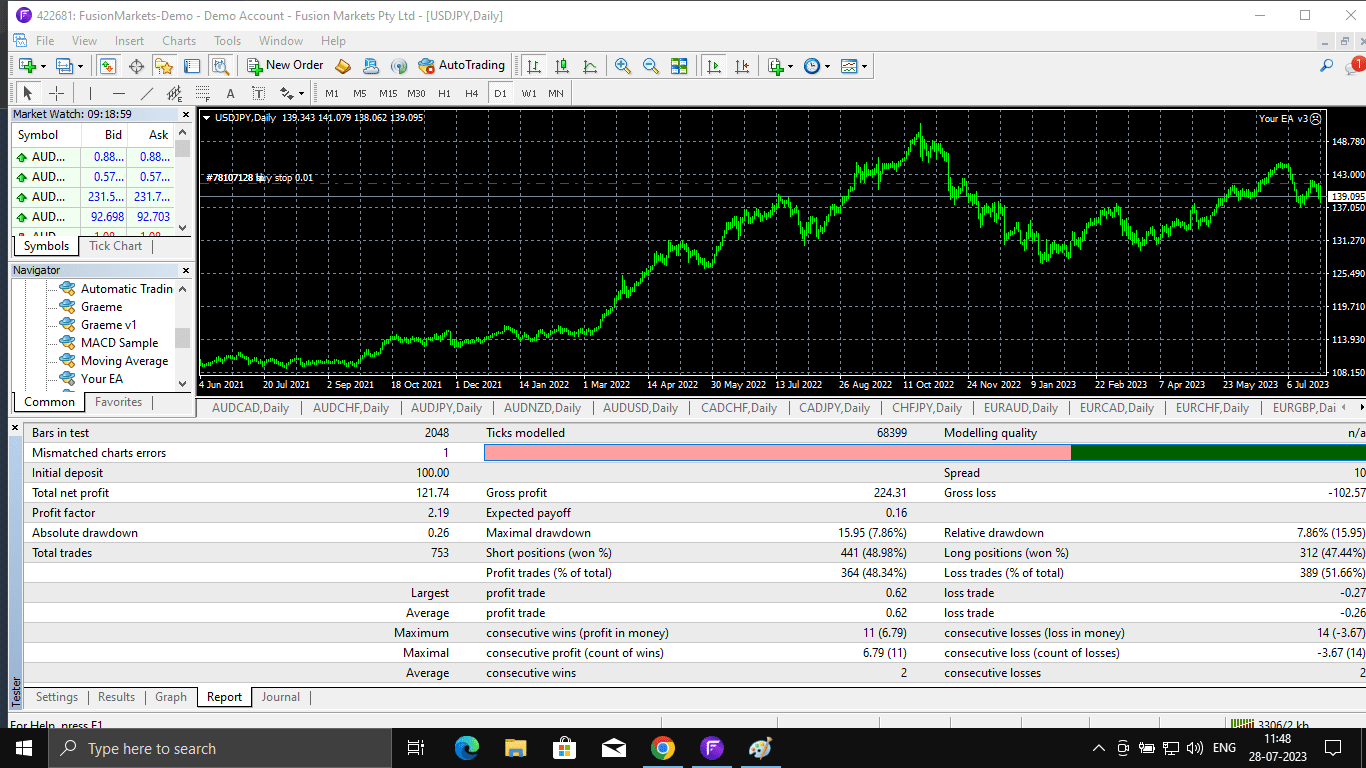Open the chat notifications bubble
The height and width of the screenshot is (768, 1366).
1354,66
